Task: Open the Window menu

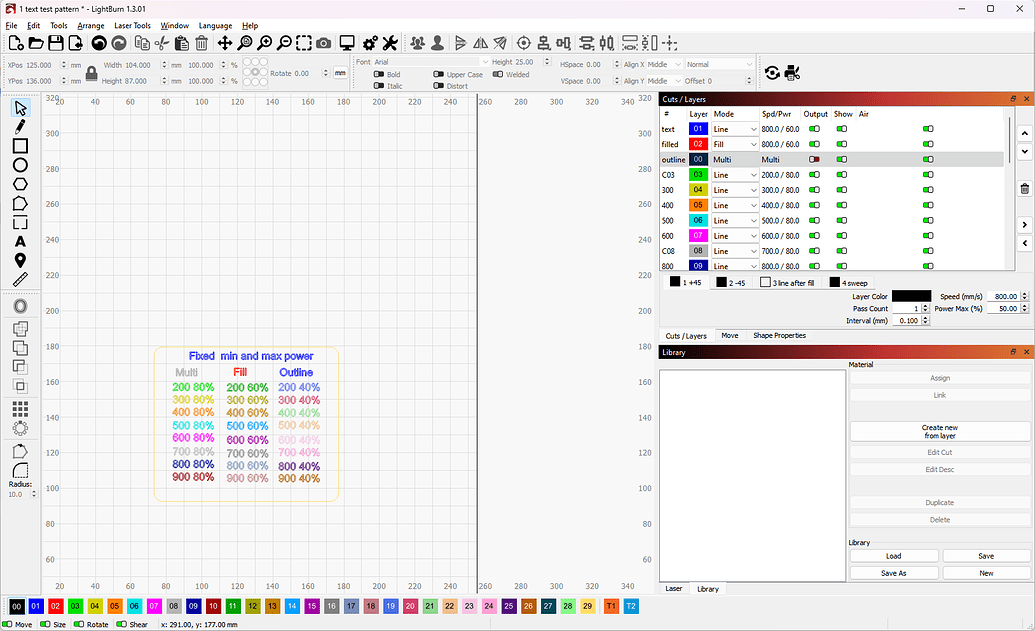Action: (x=174, y=26)
